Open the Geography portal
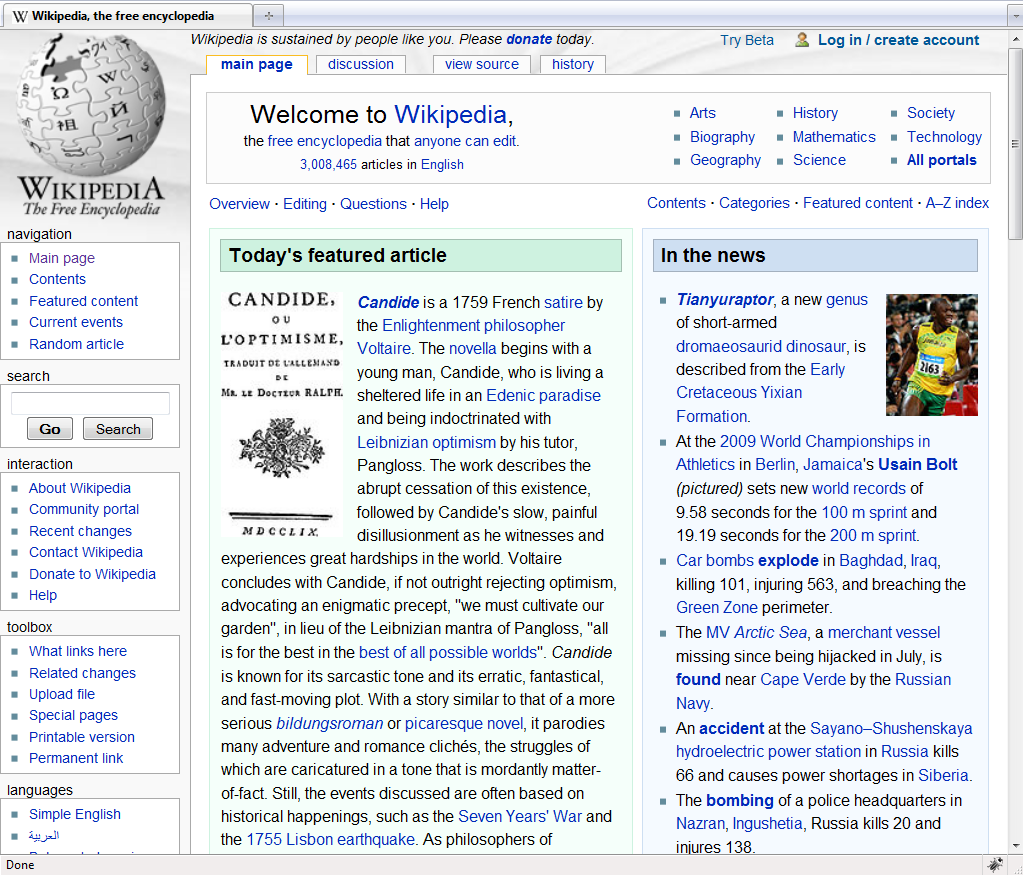The width and height of the screenshot is (1023, 875). point(725,160)
